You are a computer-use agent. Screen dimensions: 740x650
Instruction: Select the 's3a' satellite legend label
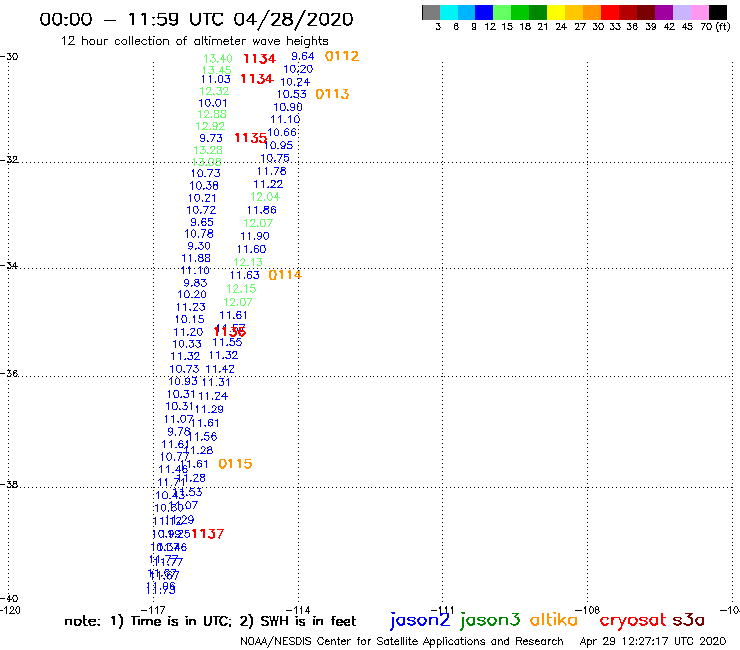click(x=689, y=620)
